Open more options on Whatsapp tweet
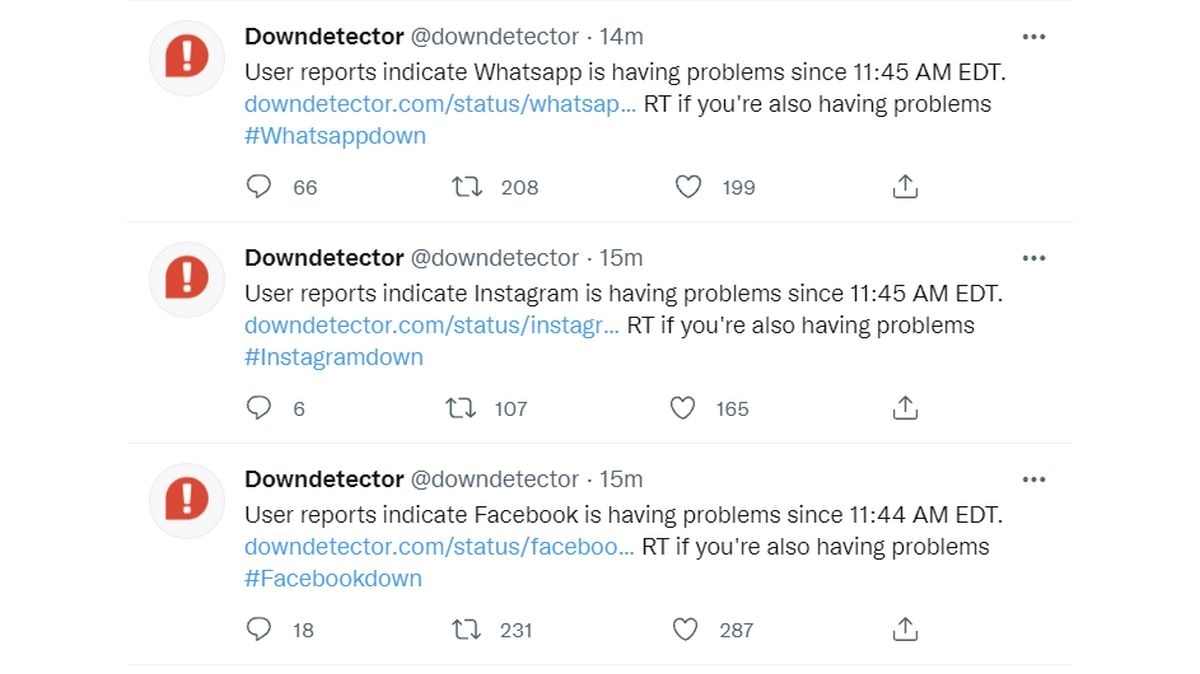Image resolution: width=1200 pixels, height=674 pixels. (1033, 37)
